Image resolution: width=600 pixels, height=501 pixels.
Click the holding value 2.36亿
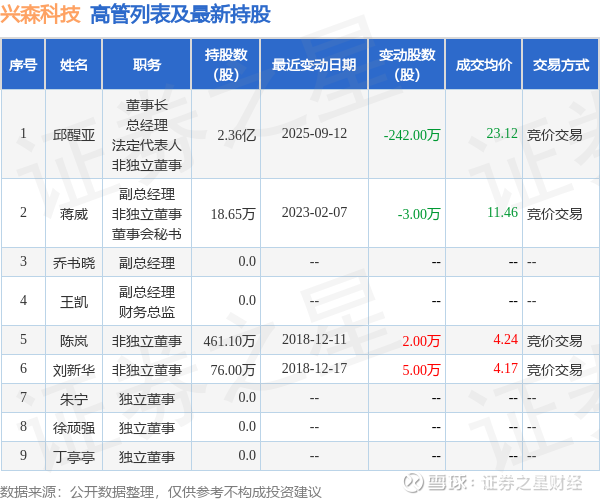[236, 135]
